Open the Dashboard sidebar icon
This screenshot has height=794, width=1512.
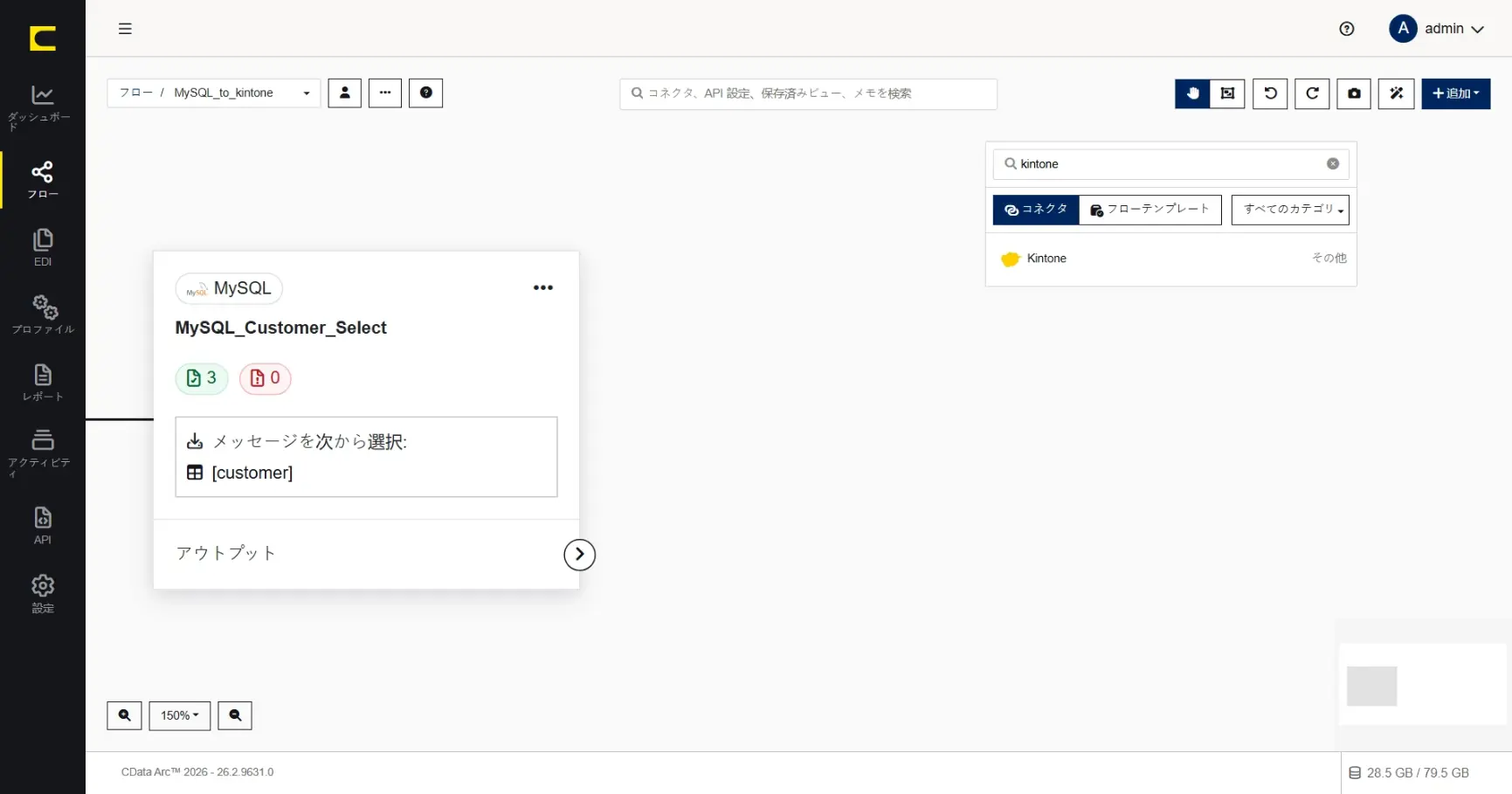pos(43,107)
